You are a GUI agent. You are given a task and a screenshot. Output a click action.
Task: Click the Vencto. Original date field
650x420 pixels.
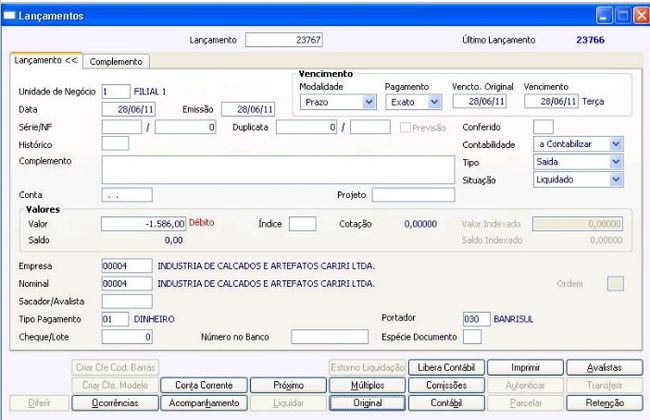point(480,101)
